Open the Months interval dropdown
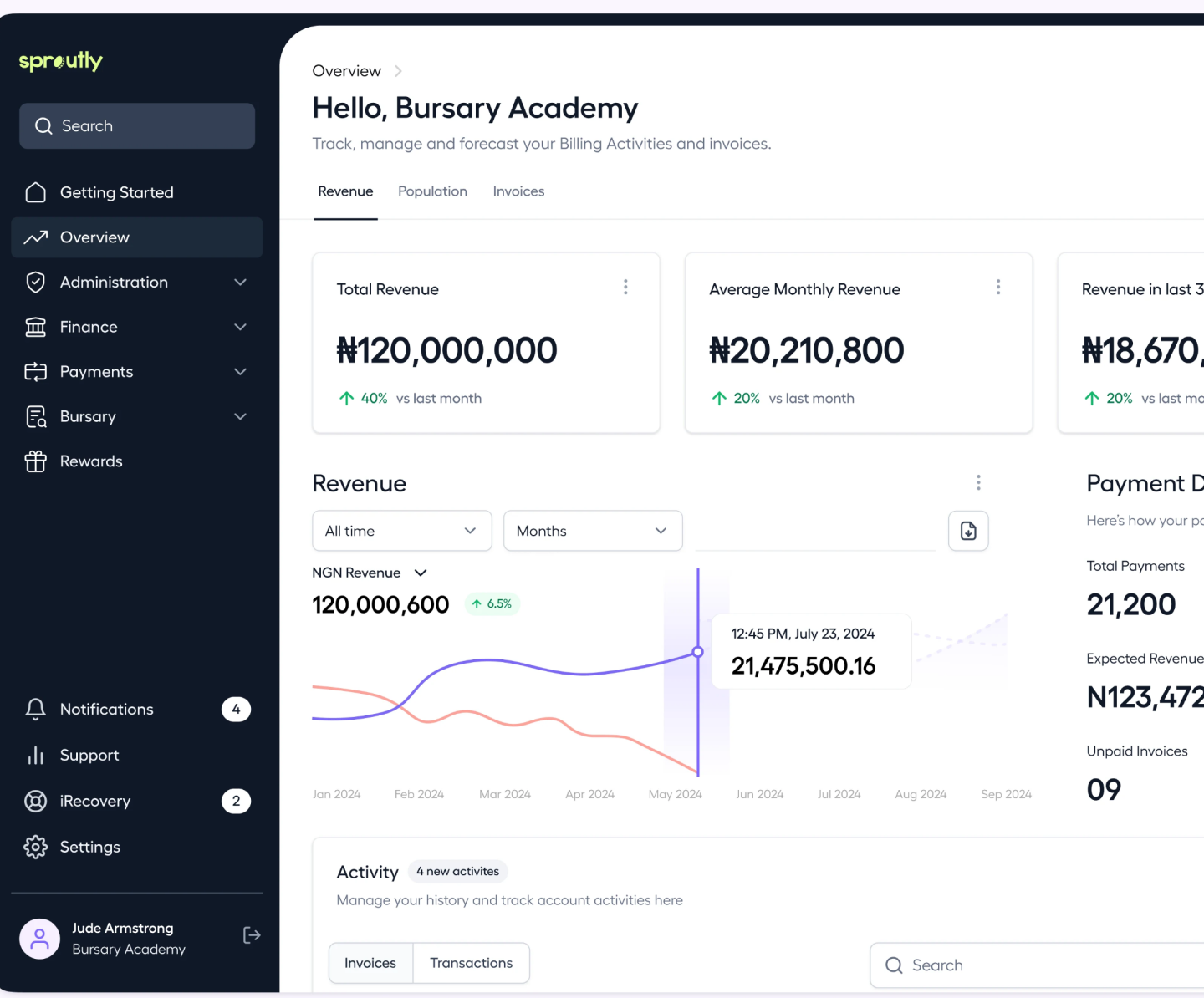 [x=592, y=531]
